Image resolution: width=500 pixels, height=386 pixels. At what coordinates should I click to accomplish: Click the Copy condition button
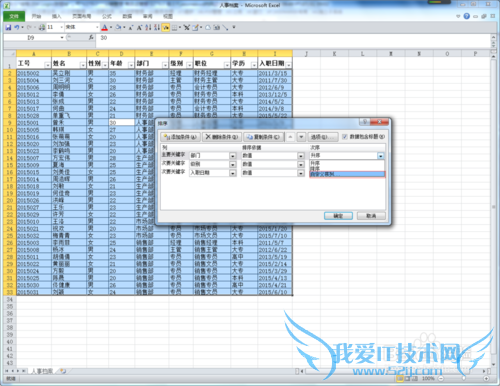click(x=263, y=137)
